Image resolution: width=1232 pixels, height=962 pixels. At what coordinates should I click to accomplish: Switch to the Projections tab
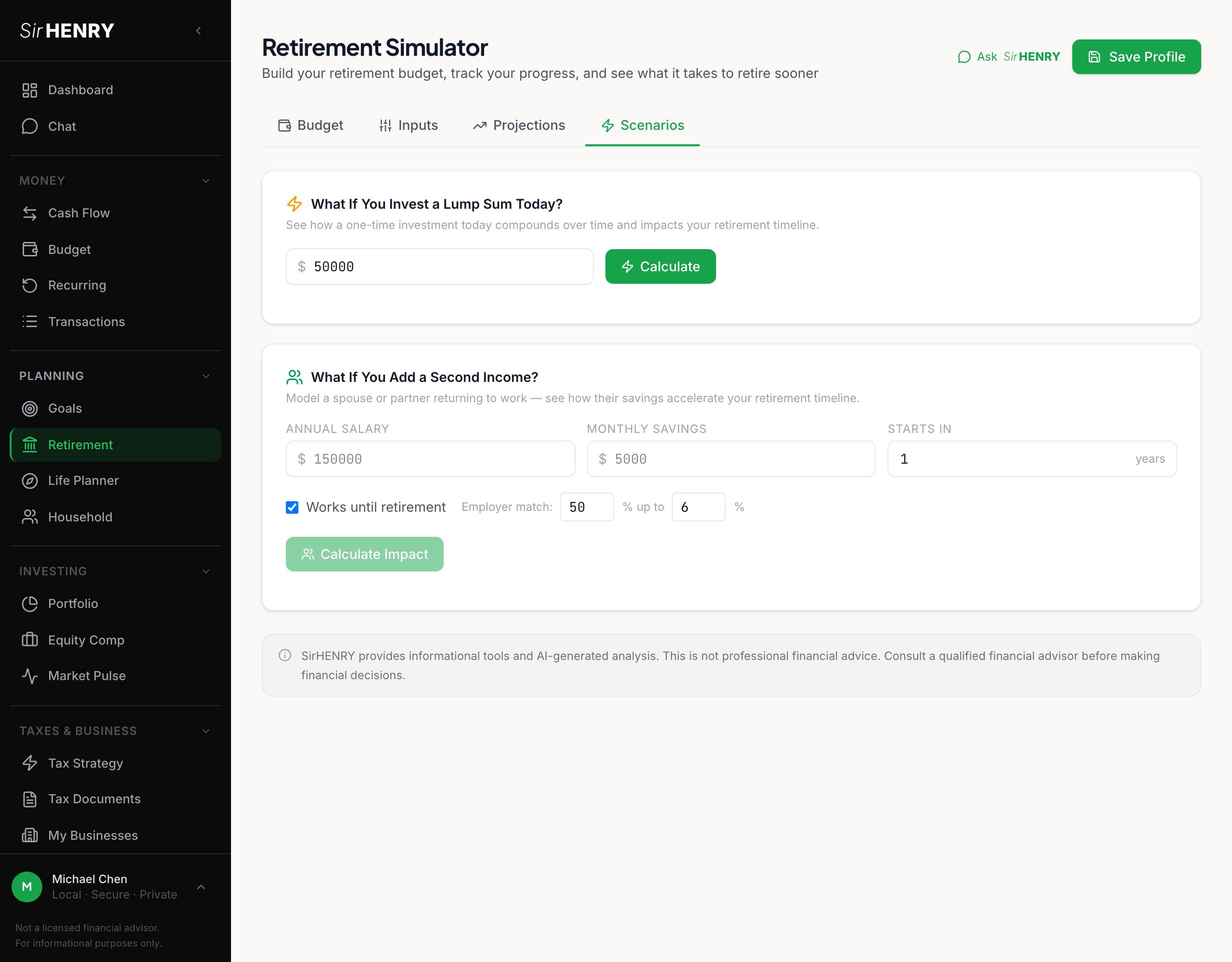(x=518, y=125)
